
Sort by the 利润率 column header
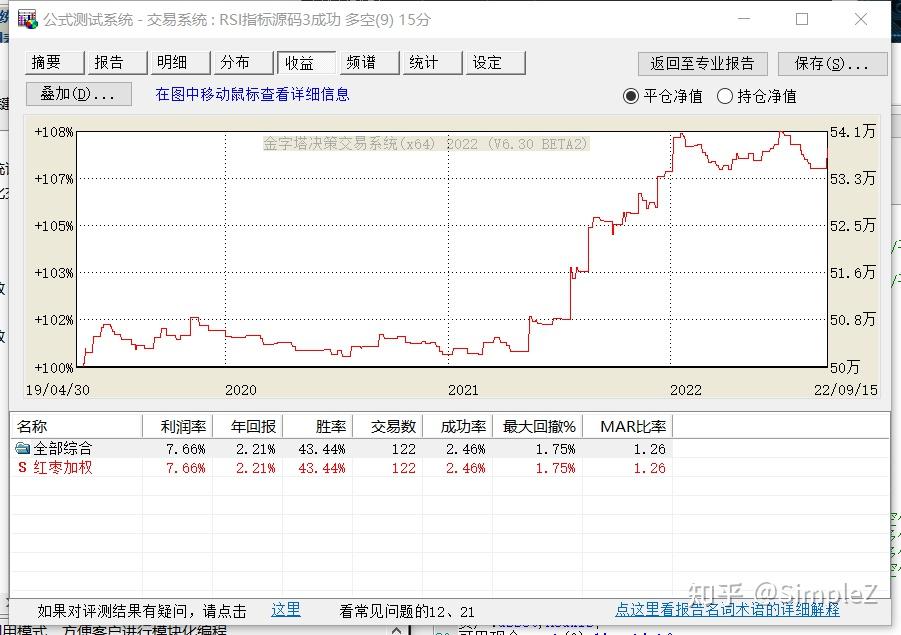point(184,425)
